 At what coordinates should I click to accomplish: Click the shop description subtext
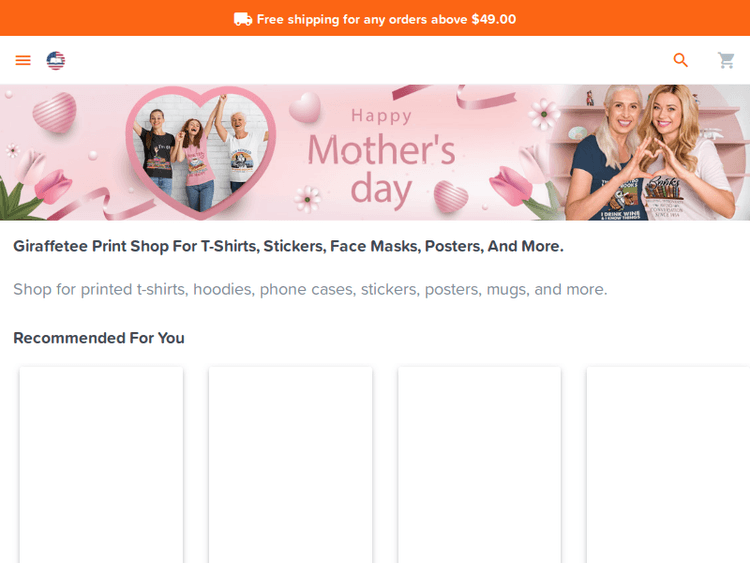pyautogui.click(x=310, y=290)
